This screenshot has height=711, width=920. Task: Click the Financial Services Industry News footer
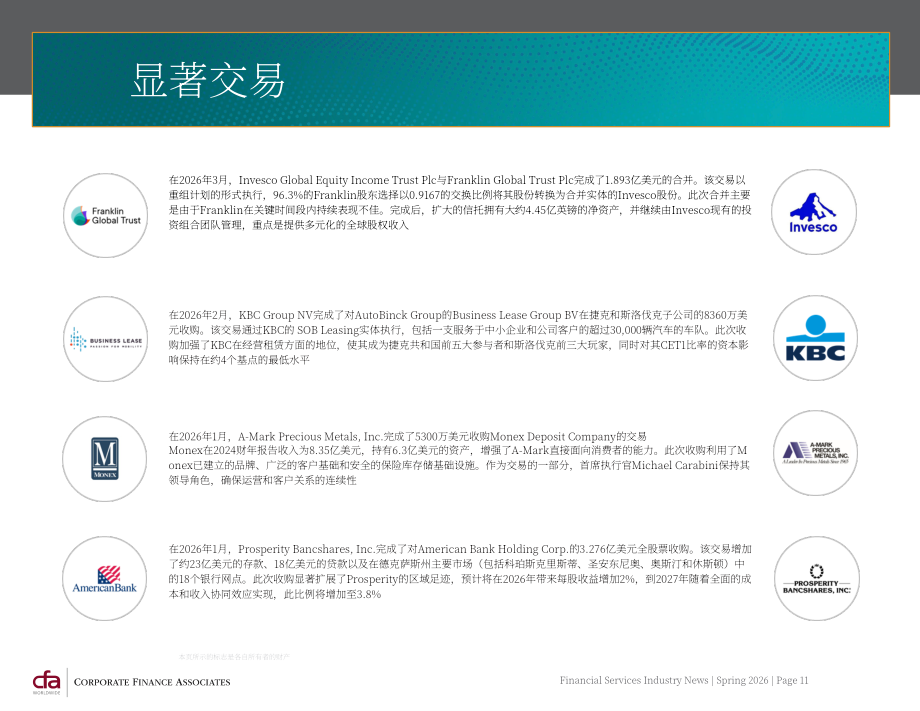click(x=684, y=680)
